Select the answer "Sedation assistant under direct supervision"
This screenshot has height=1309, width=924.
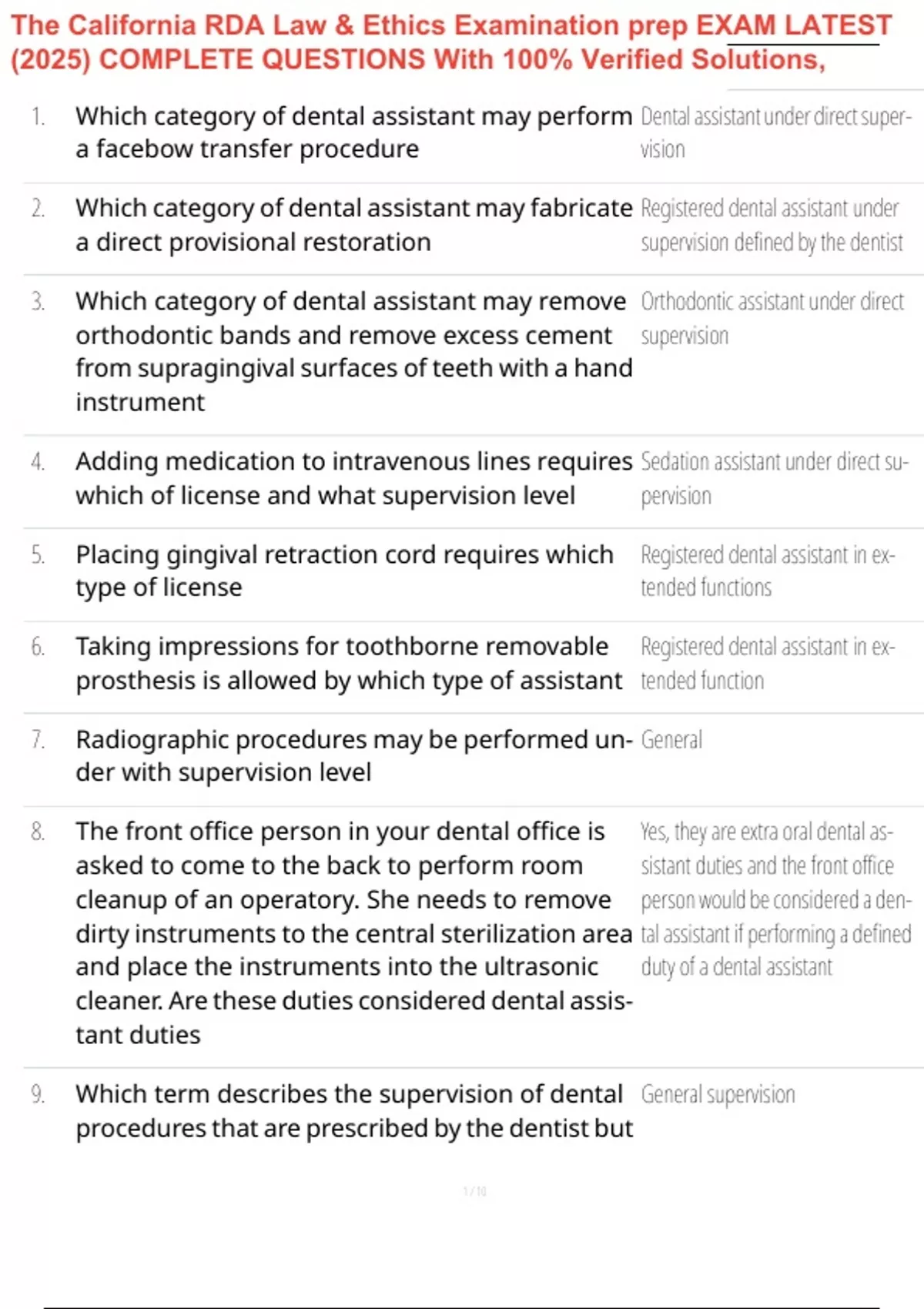tap(774, 478)
